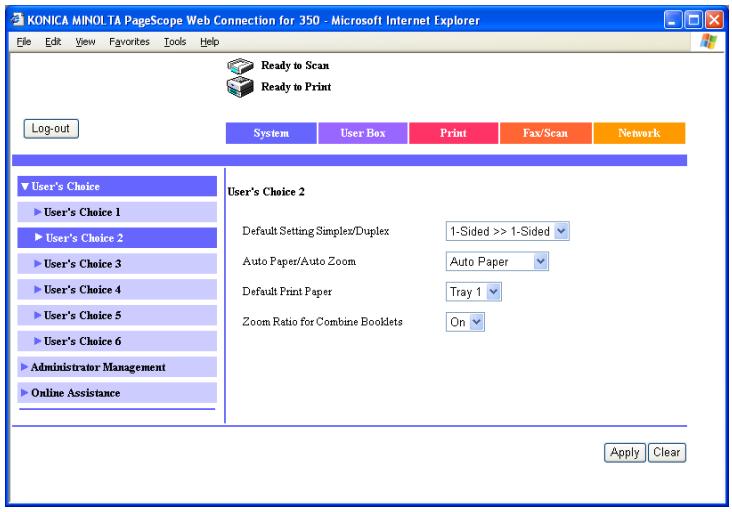Click the Windows flag logo
This screenshot has width=732, height=512.
pyautogui.click(x=708, y=41)
